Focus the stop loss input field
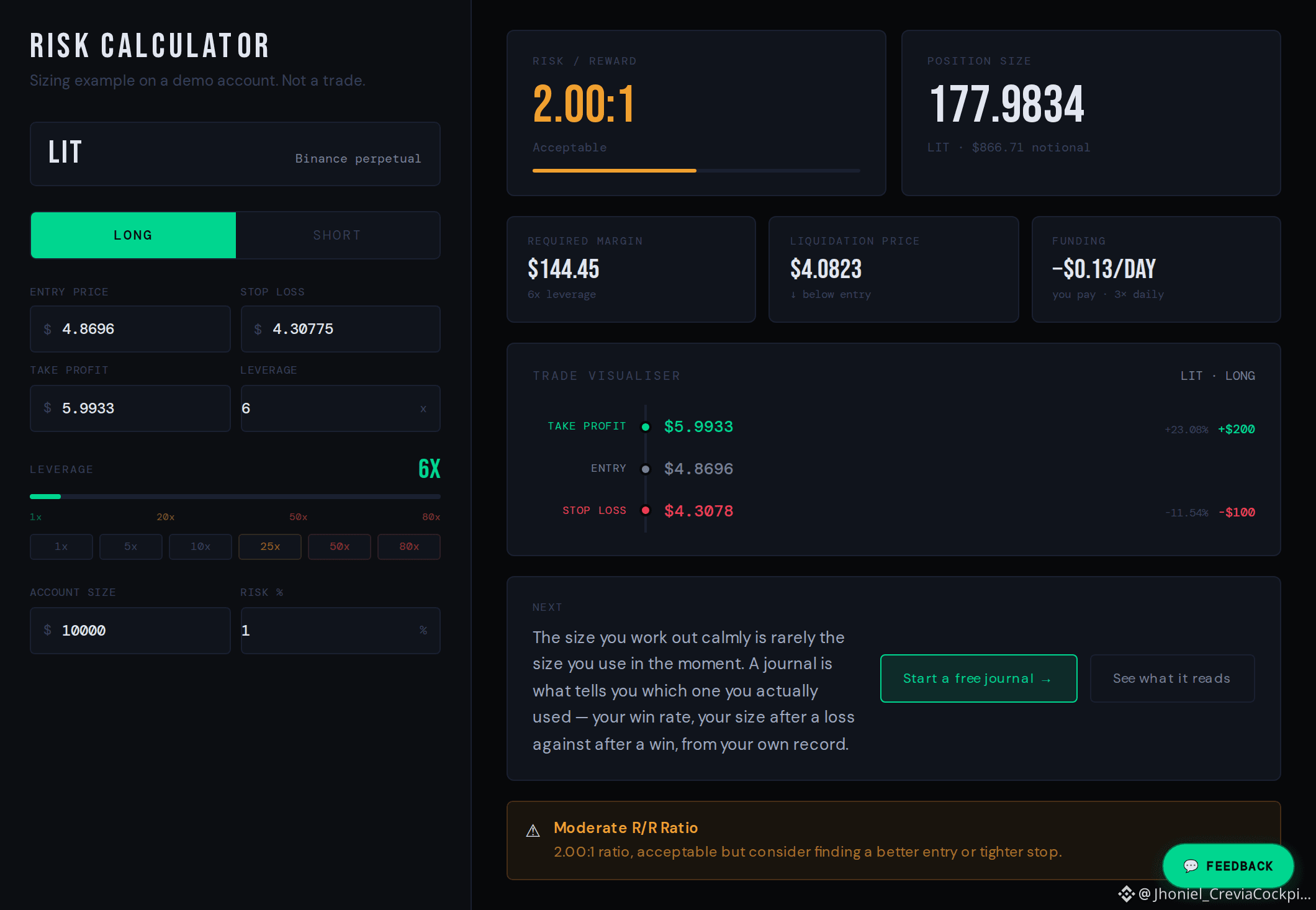 pyautogui.click(x=341, y=329)
